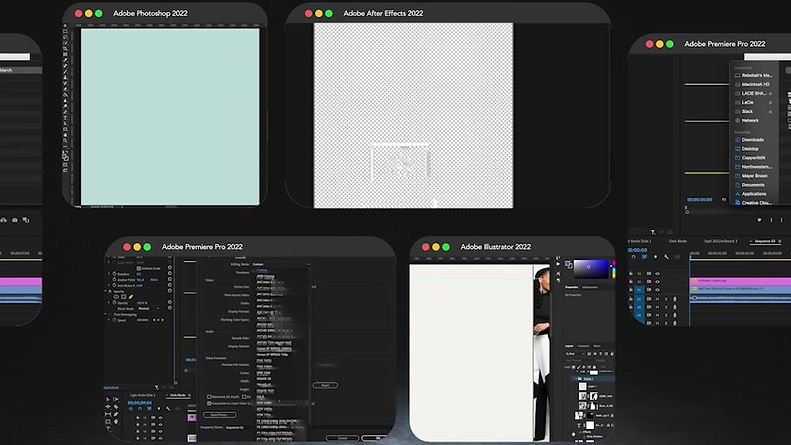Open the Blend Mode Normal dropdown

[x=149, y=308]
